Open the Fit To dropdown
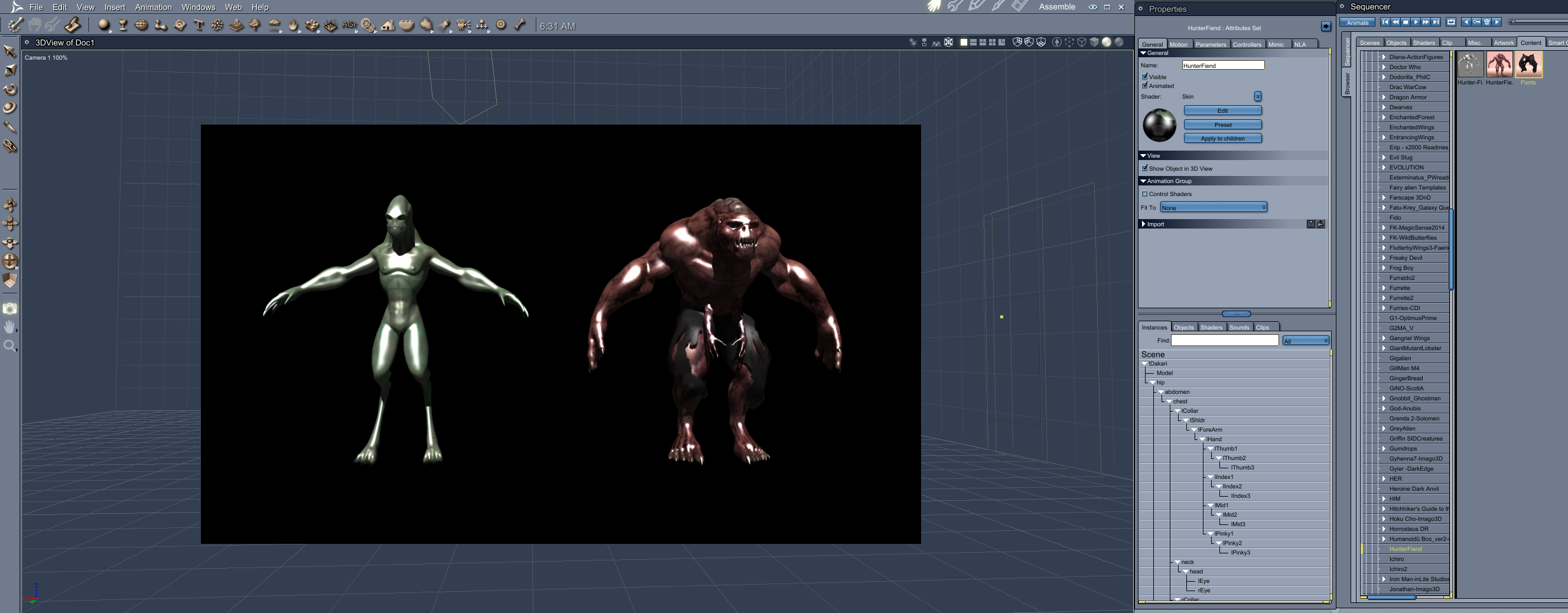Image resolution: width=1568 pixels, height=613 pixels. 1213,207
